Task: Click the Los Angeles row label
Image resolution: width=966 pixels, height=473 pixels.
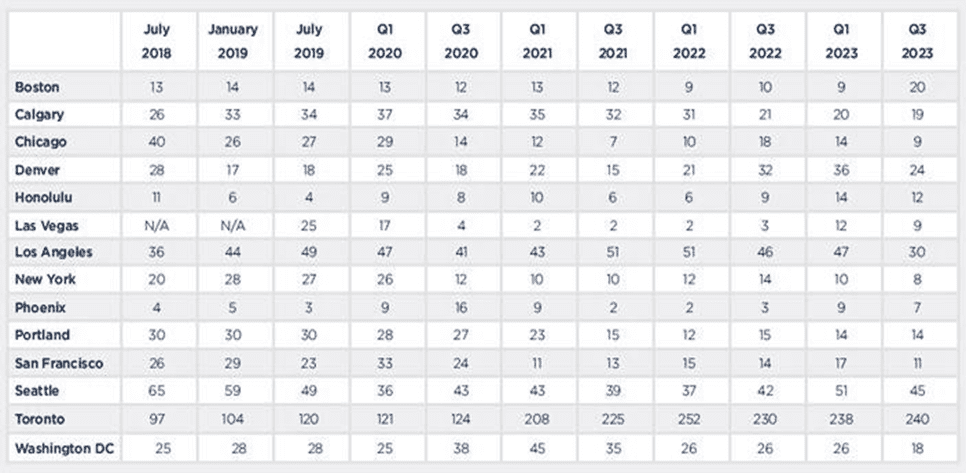Action: [54, 252]
